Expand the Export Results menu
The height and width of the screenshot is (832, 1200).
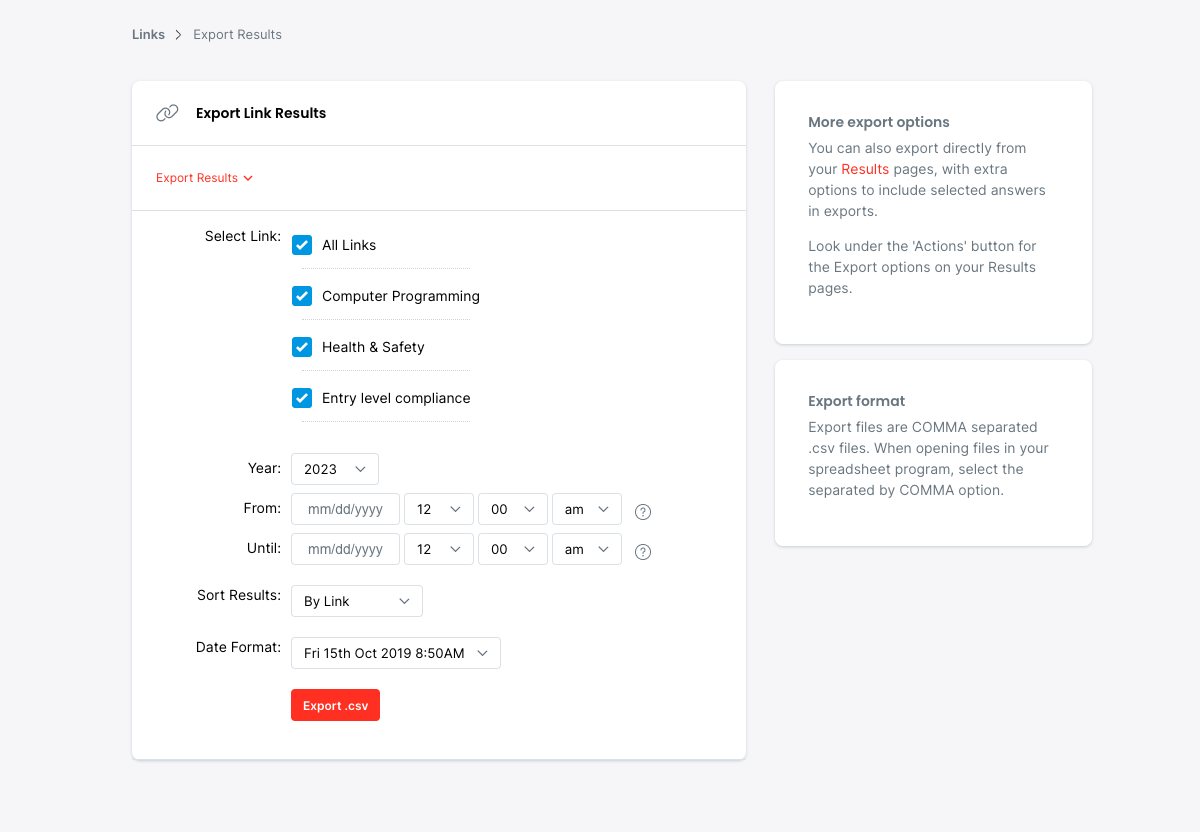pos(204,178)
